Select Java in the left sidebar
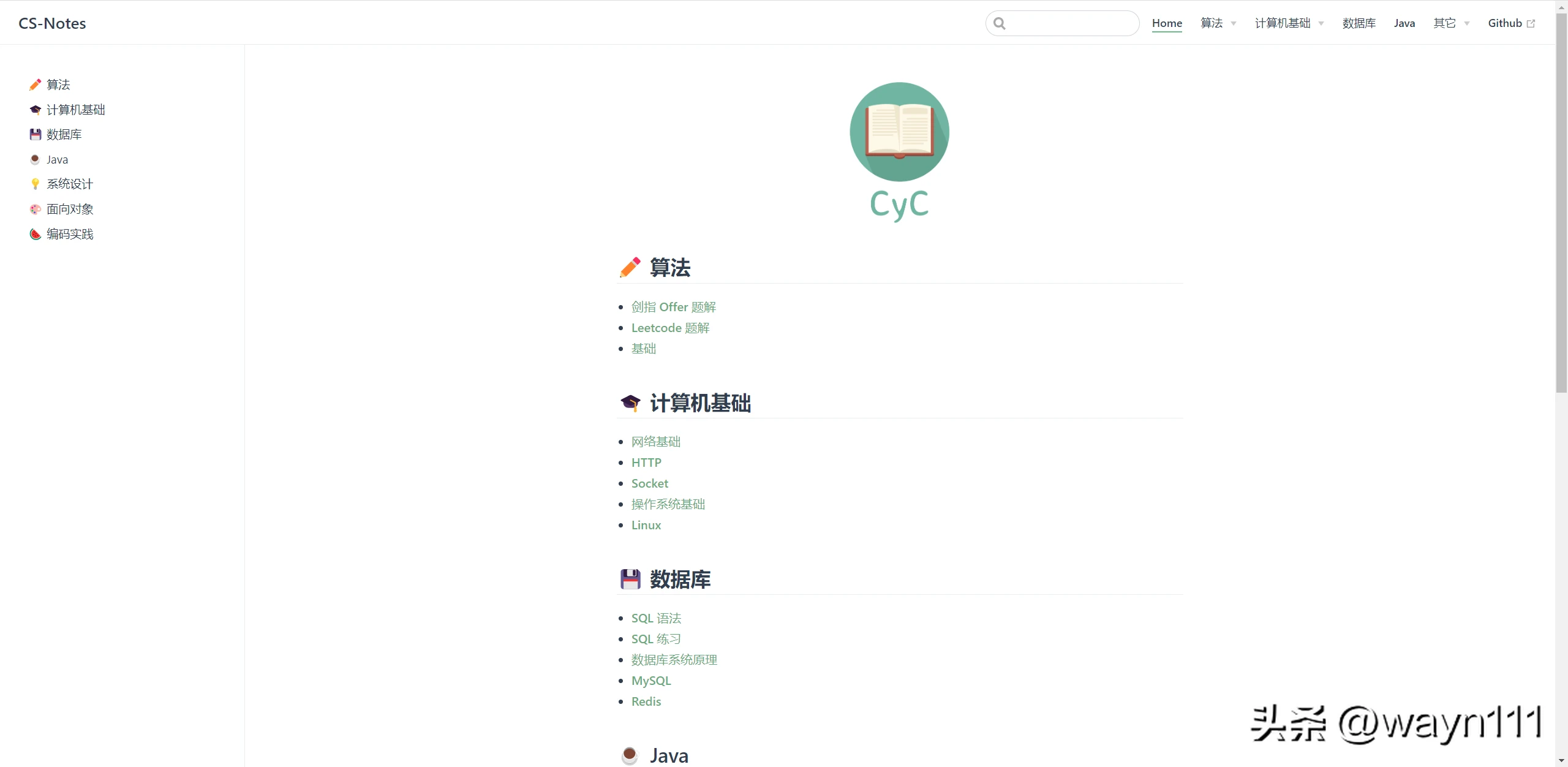The width and height of the screenshot is (1568, 767). point(58,159)
